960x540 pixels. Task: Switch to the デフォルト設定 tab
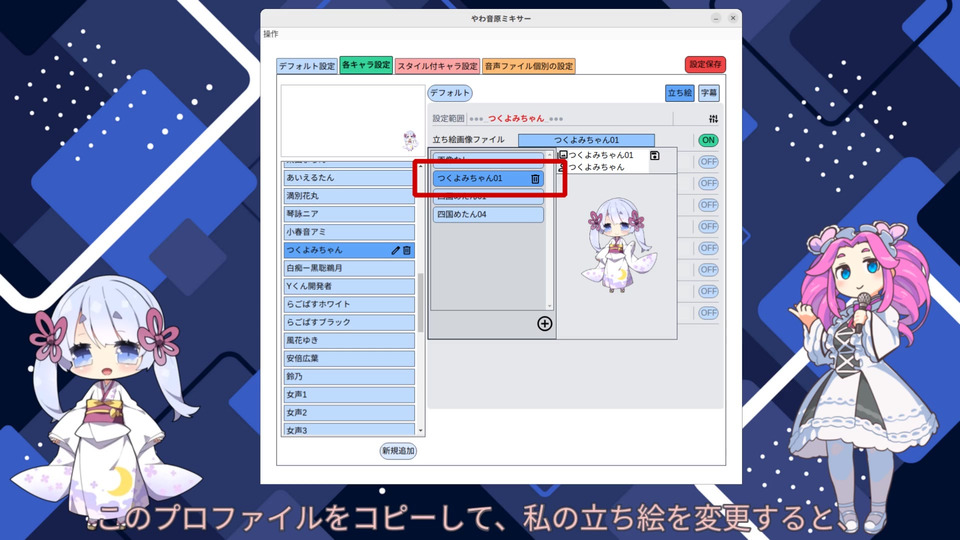tap(307, 66)
